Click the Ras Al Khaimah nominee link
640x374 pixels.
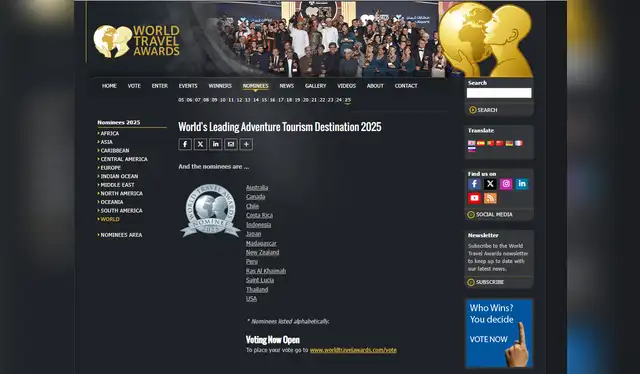click(266, 271)
